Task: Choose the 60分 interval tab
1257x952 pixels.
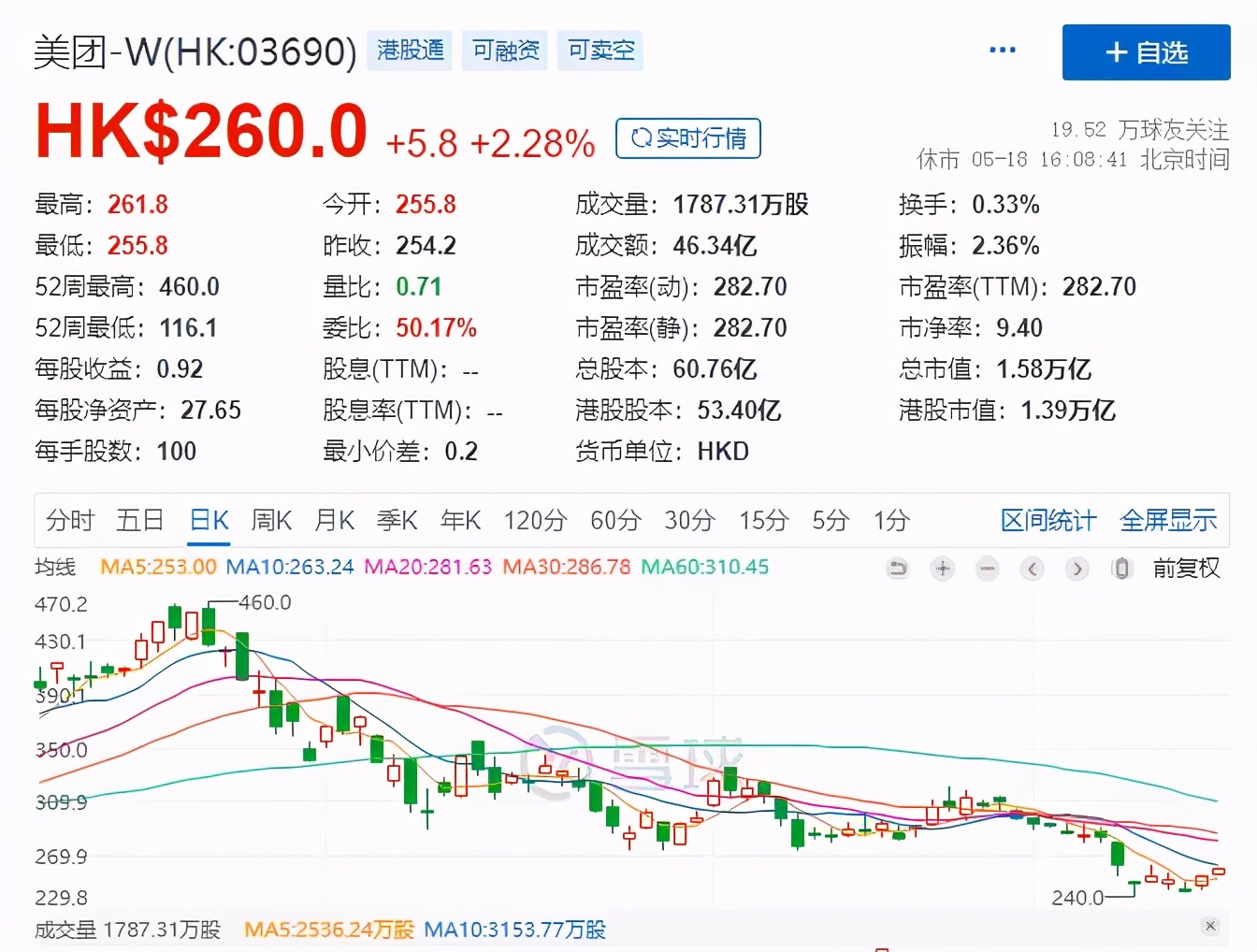Action: click(616, 520)
